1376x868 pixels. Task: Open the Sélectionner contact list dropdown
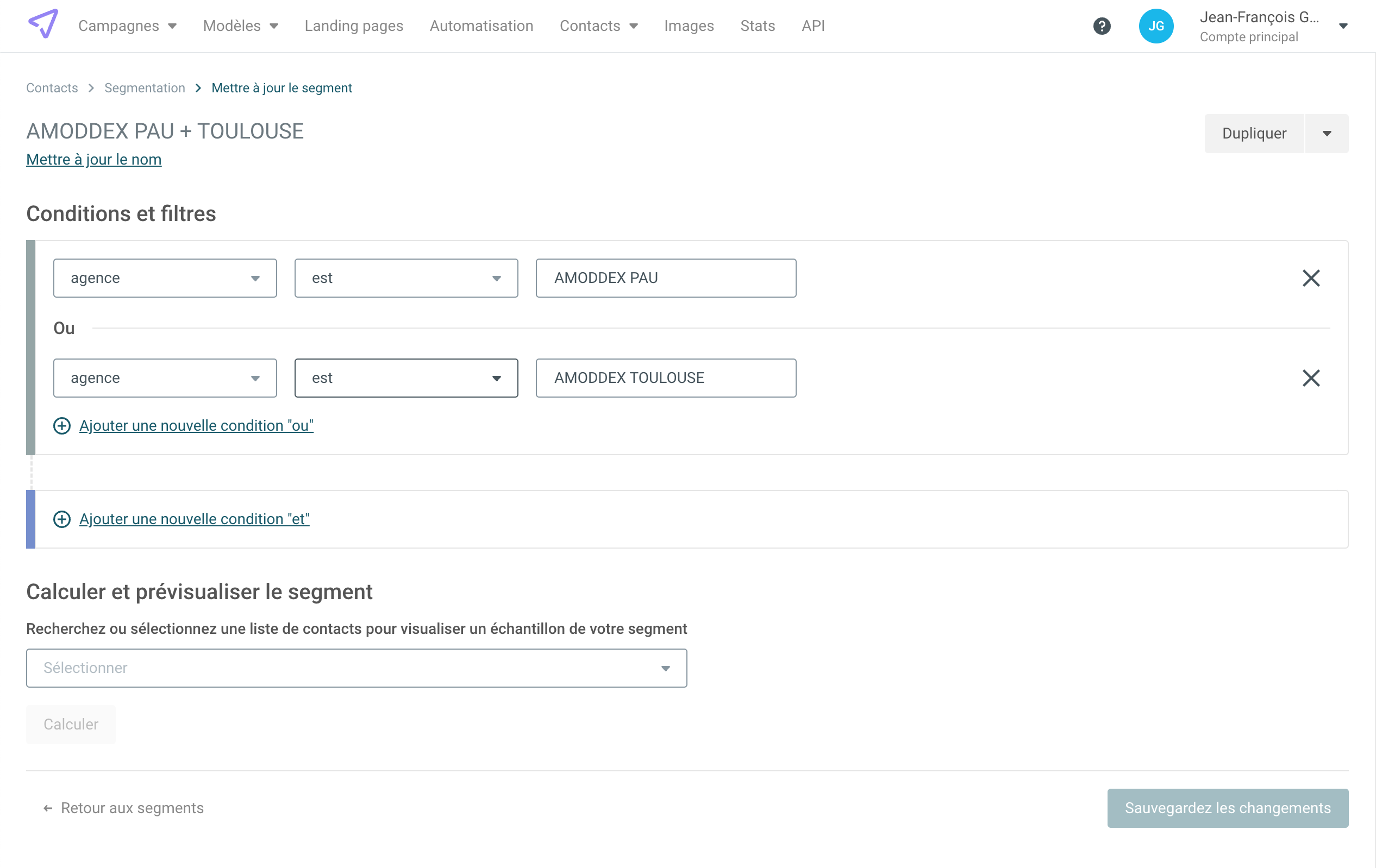tap(356, 668)
